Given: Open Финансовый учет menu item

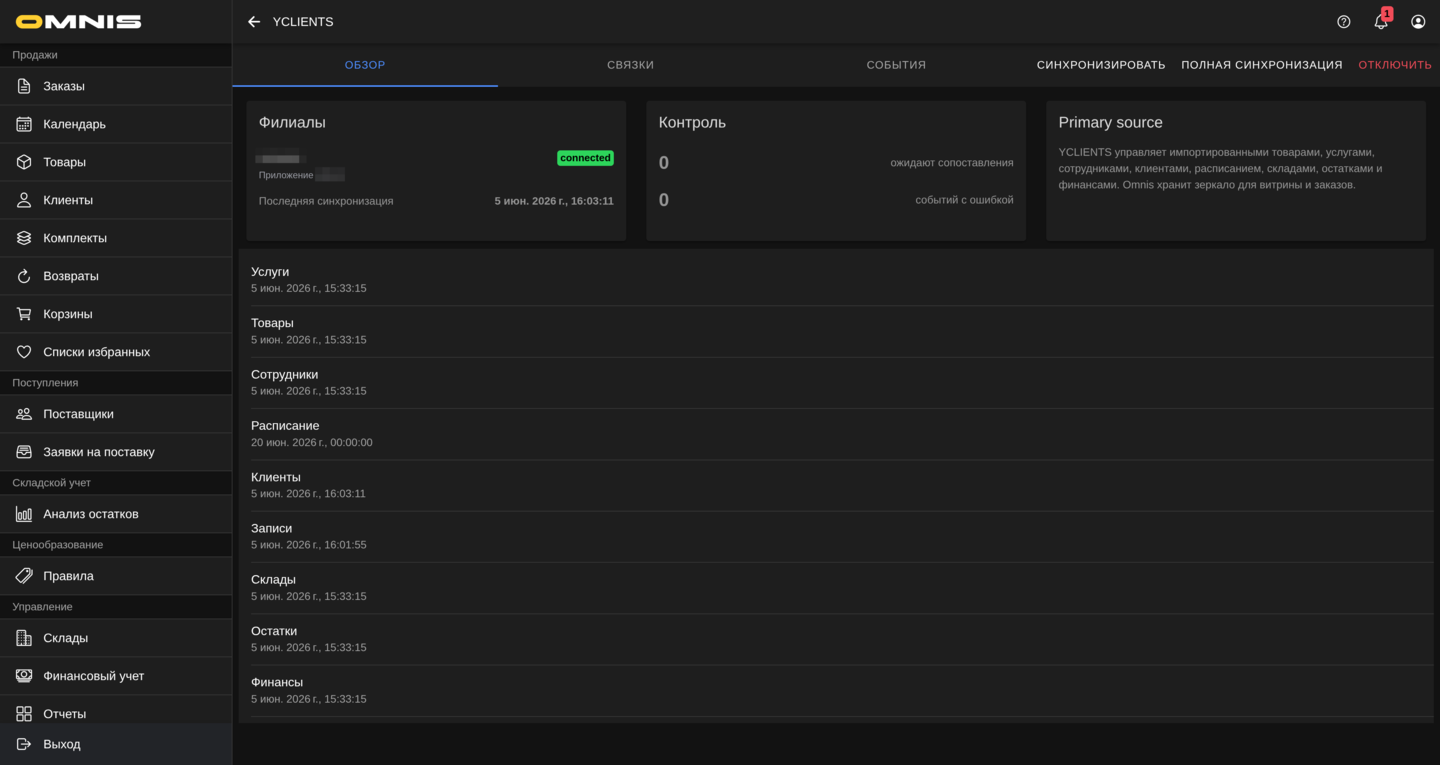Looking at the screenshot, I should coord(116,676).
